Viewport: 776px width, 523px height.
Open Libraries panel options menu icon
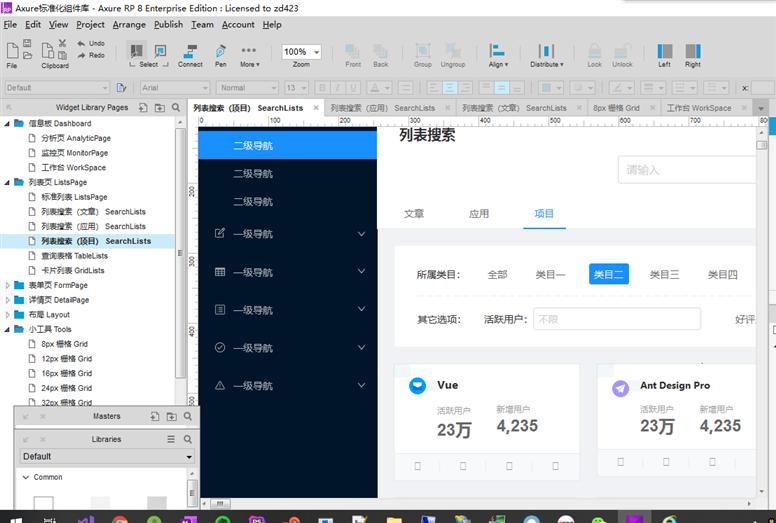click(x=171, y=439)
